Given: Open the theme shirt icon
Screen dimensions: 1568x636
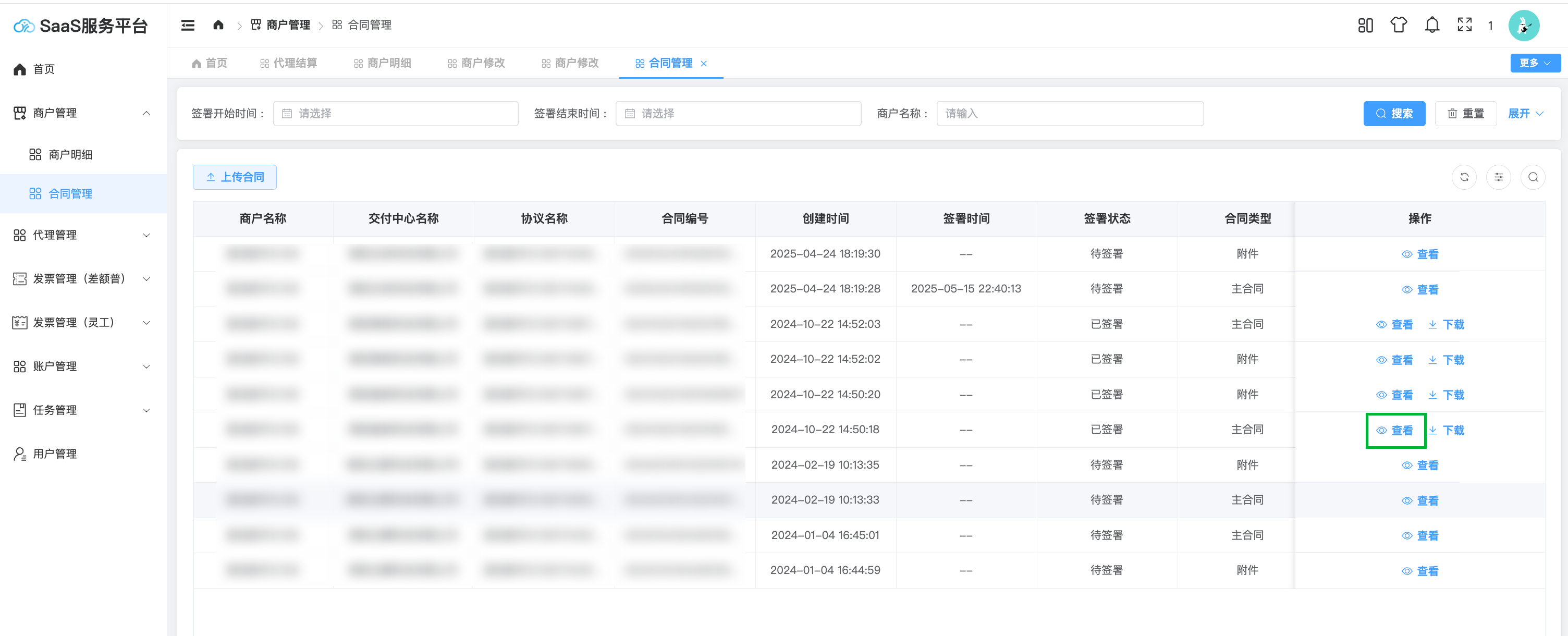Looking at the screenshot, I should click(1398, 25).
